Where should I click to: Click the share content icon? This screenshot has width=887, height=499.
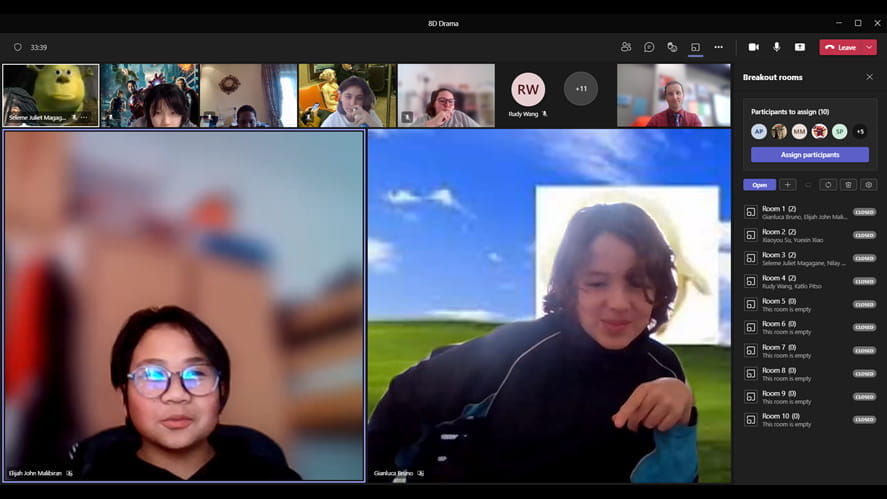[799, 47]
